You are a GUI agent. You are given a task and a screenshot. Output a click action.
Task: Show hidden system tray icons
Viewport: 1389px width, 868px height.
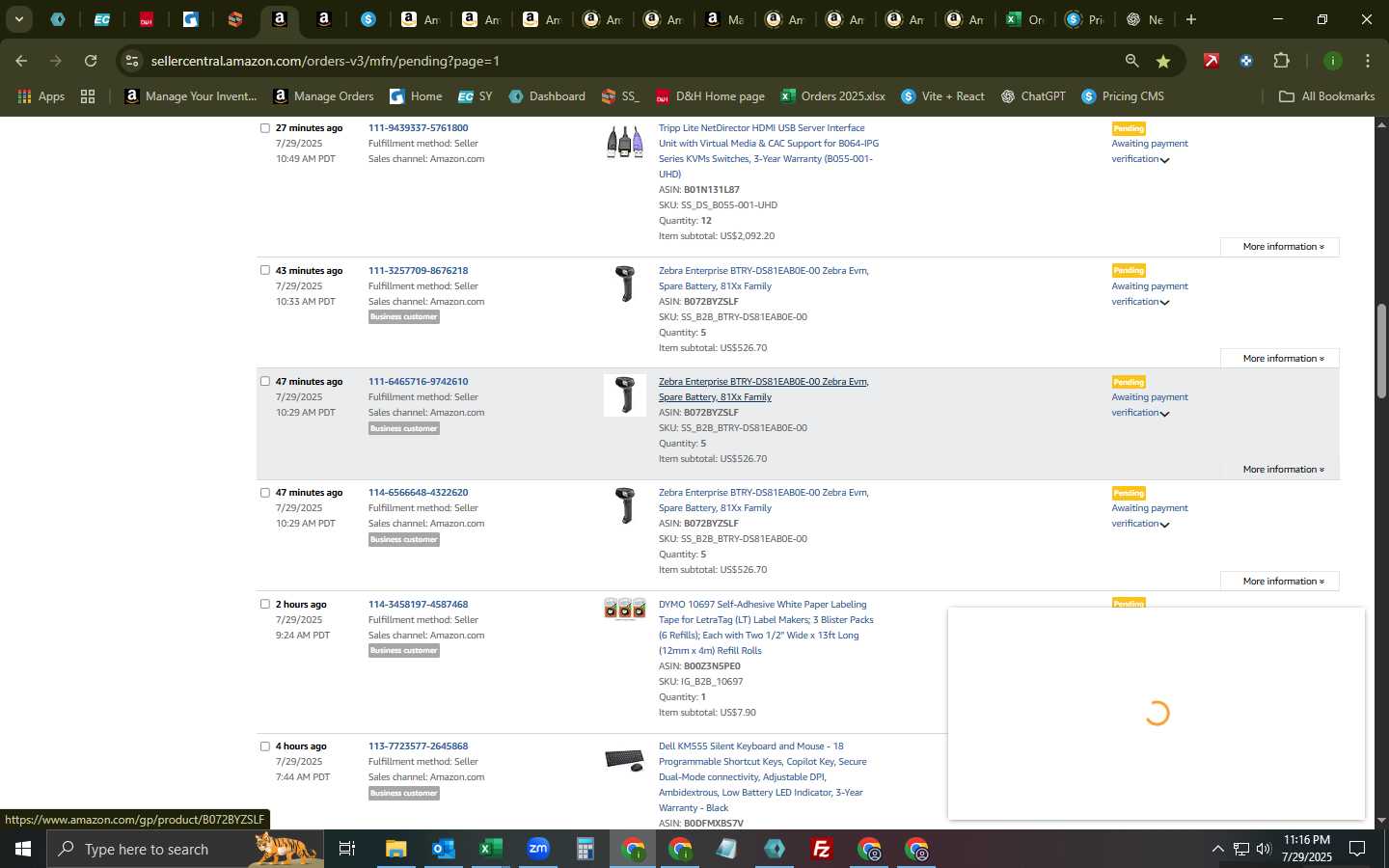tap(1217, 849)
